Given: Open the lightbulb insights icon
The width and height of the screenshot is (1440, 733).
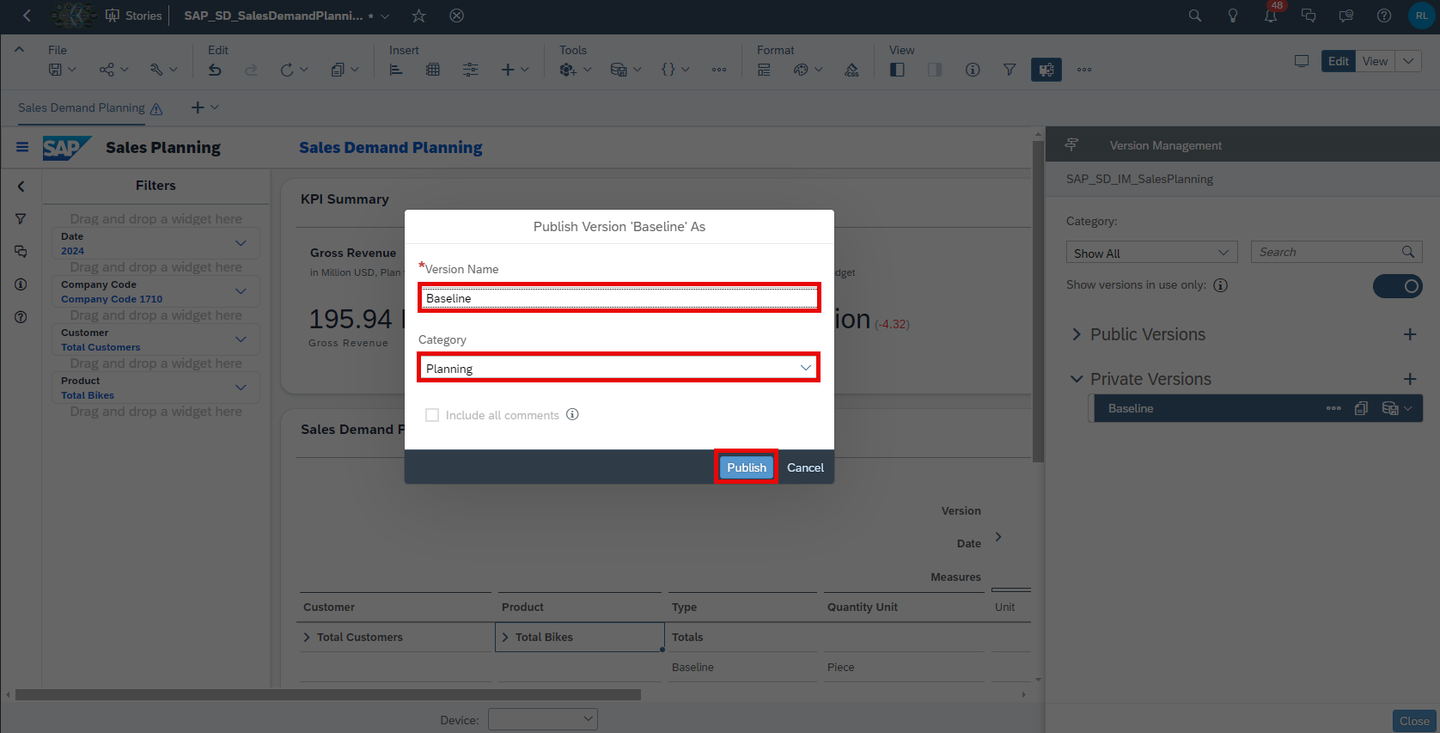Looking at the screenshot, I should pos(1233,16).
